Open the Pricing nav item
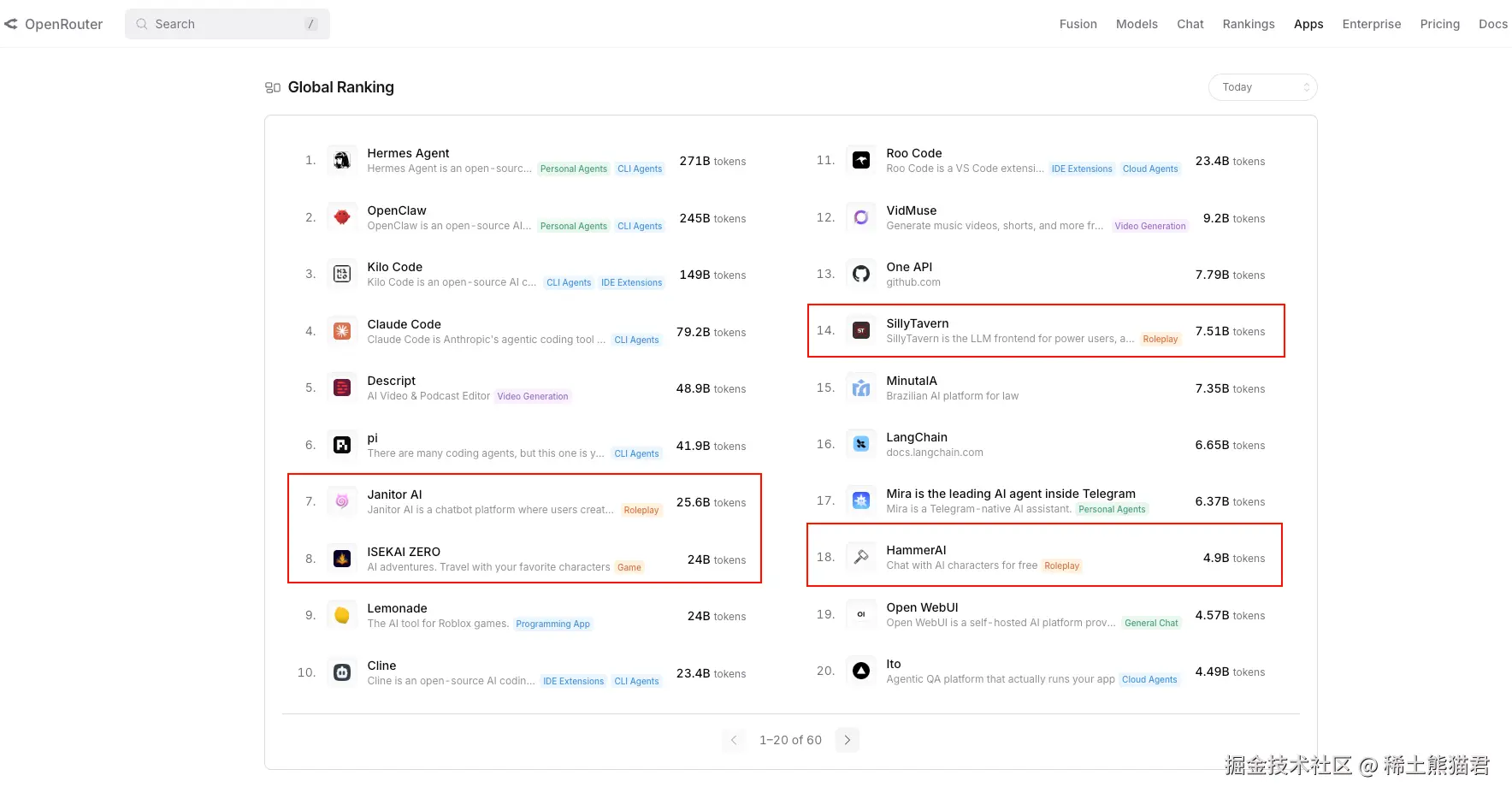The width and height of the screenshot is (1512, 799). 1440,24
